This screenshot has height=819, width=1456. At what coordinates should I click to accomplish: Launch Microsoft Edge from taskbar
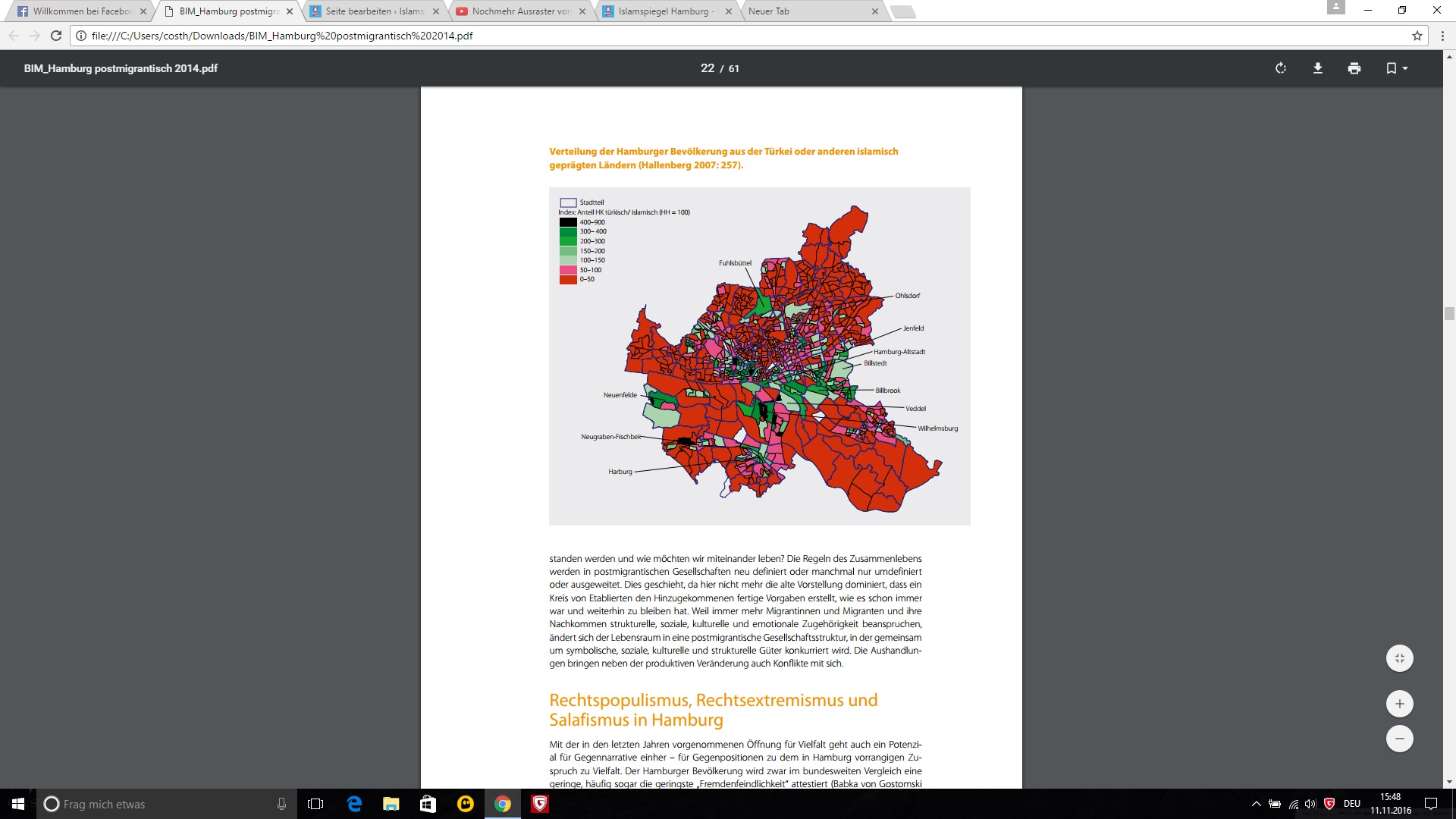click(x=354, y=804)
